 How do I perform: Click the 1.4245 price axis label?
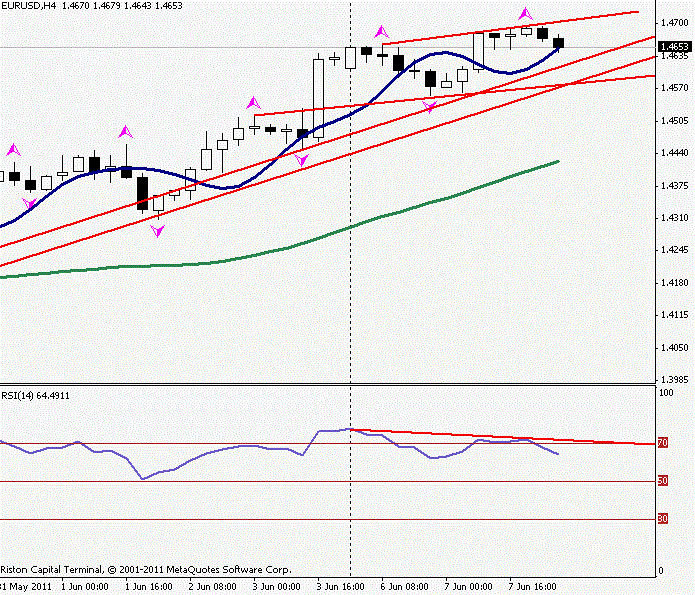(675, 250)
